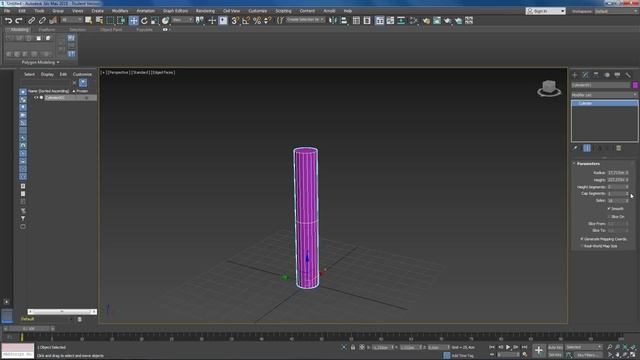Click the Play Animation button
This screenshot has height=360, width=640.
click(x=508, y=347)
